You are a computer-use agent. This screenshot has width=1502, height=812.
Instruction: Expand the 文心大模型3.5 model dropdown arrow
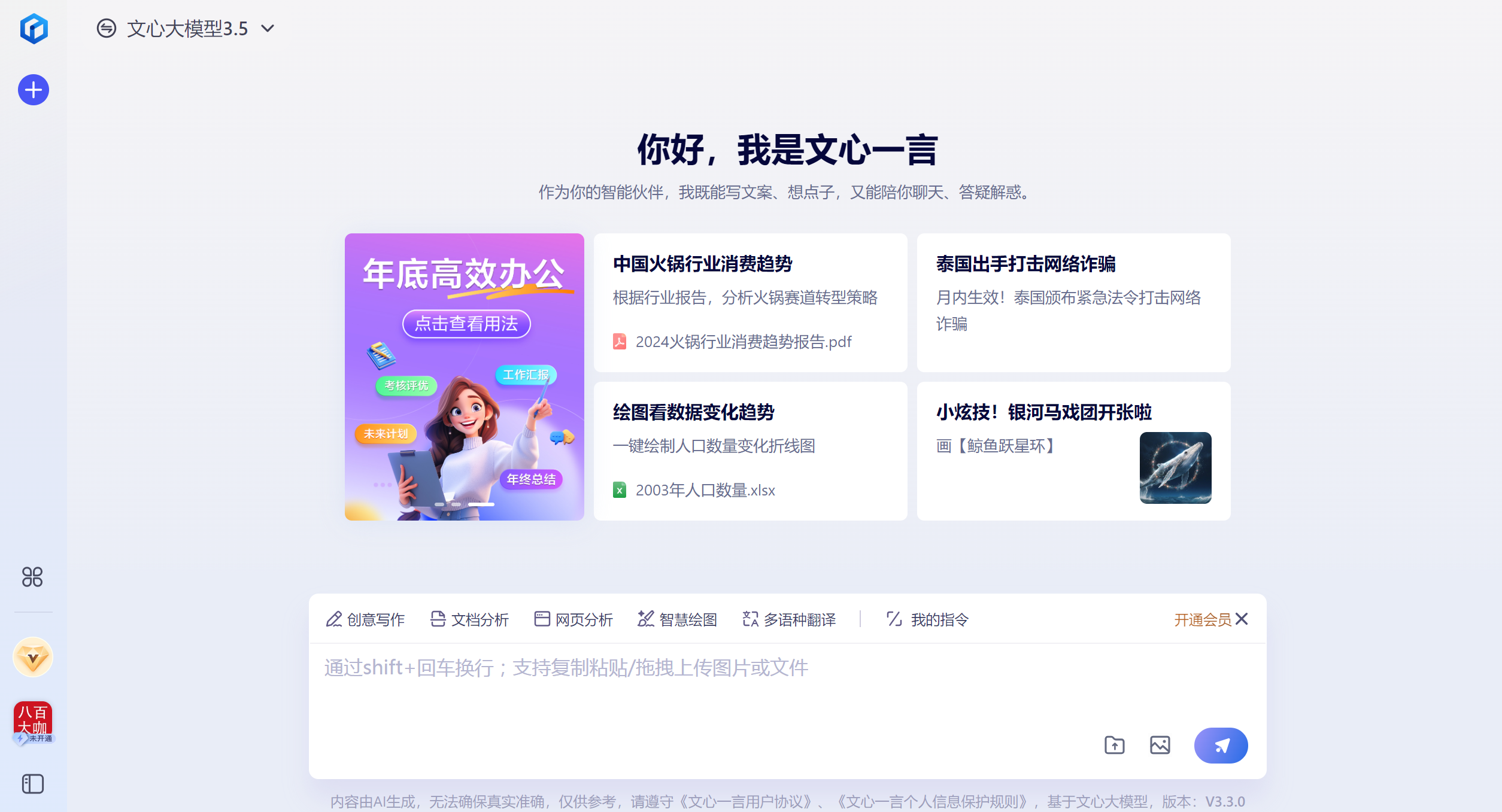[268, 28]
